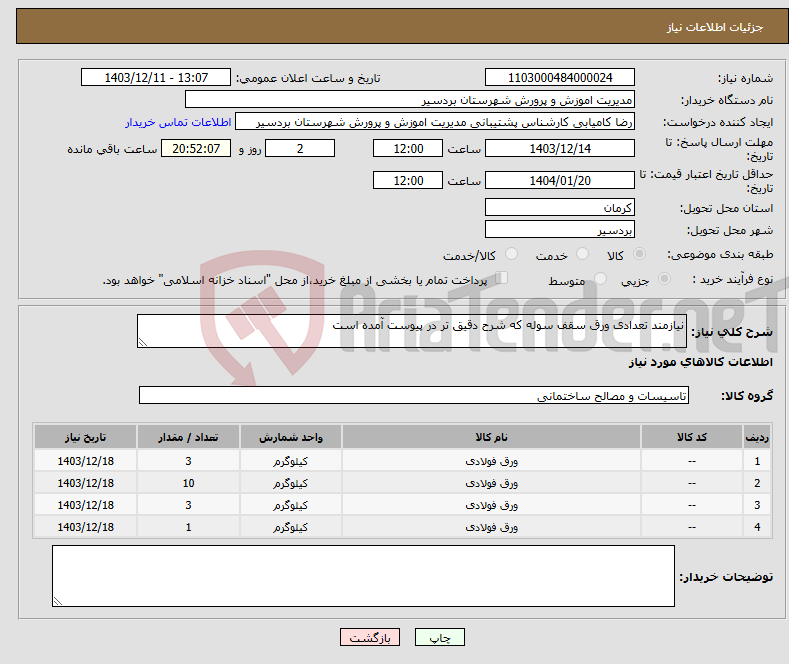Viewport: 789px width, 664px height.
Task: Select the کالا radio button
Action: (639, 254)
